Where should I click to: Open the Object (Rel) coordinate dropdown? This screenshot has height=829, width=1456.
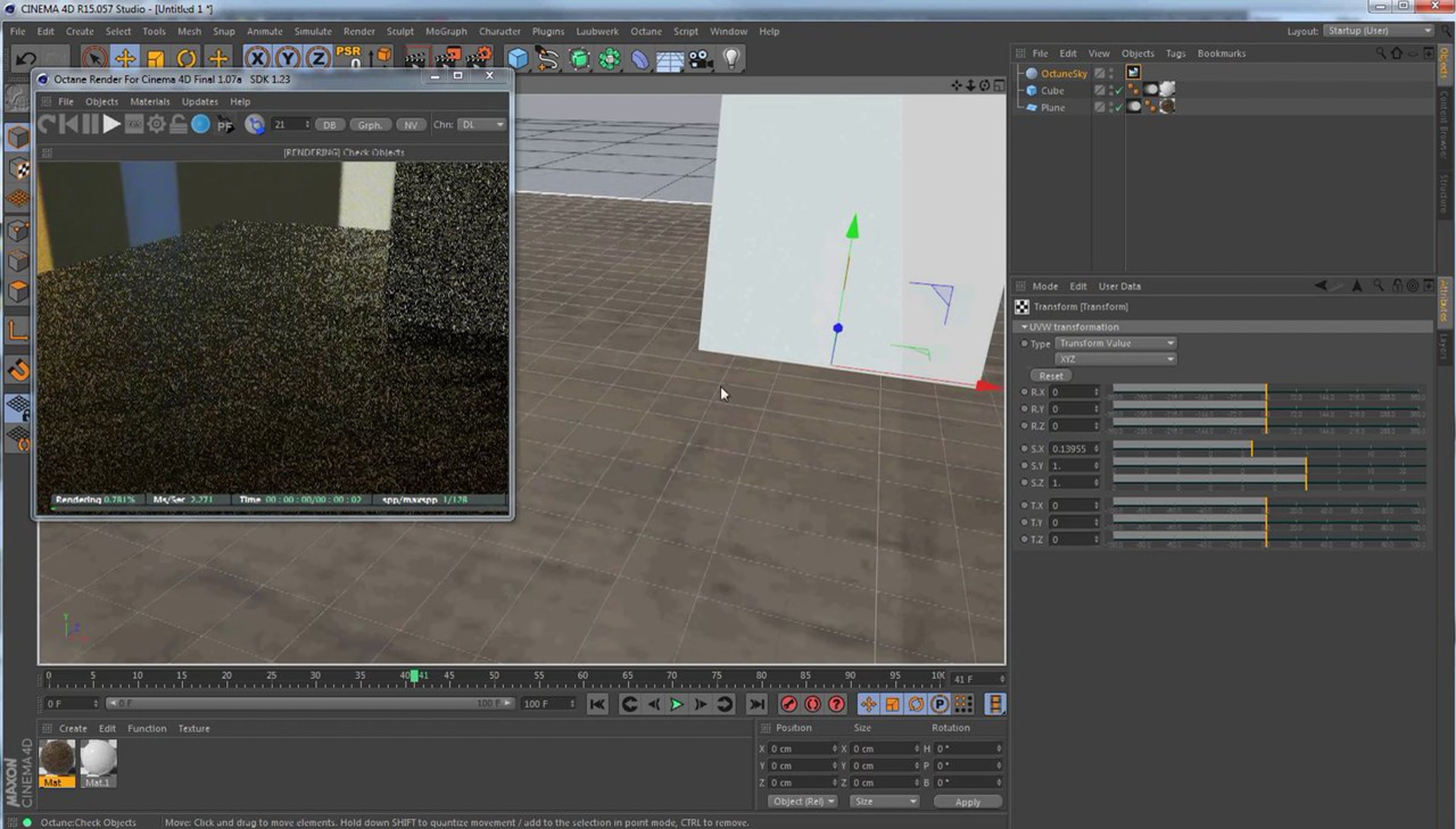803,802
